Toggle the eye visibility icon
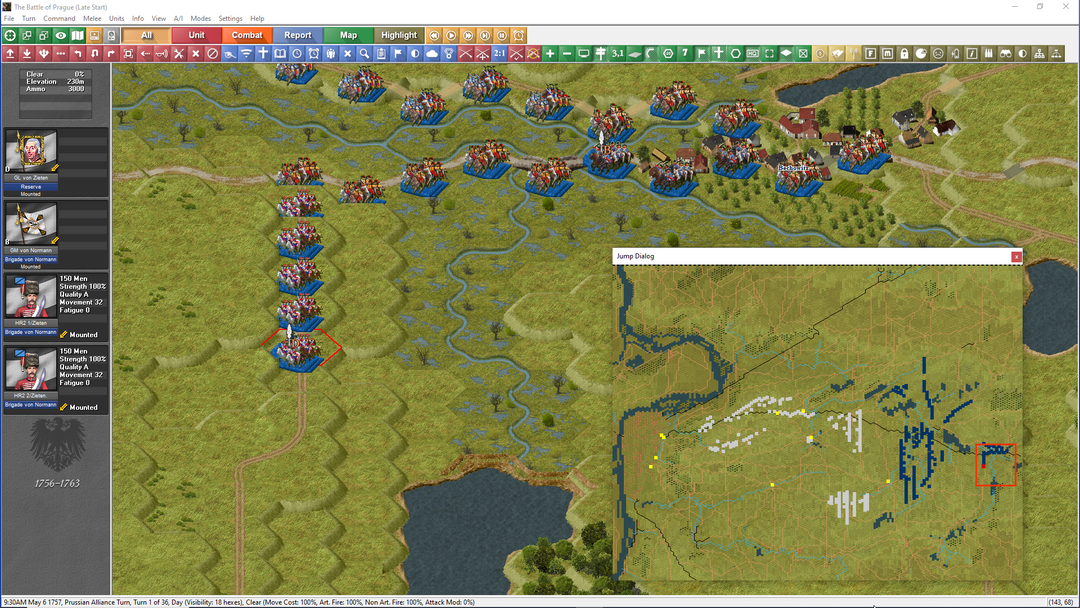Screen dimensions: 1080x608 61,35
